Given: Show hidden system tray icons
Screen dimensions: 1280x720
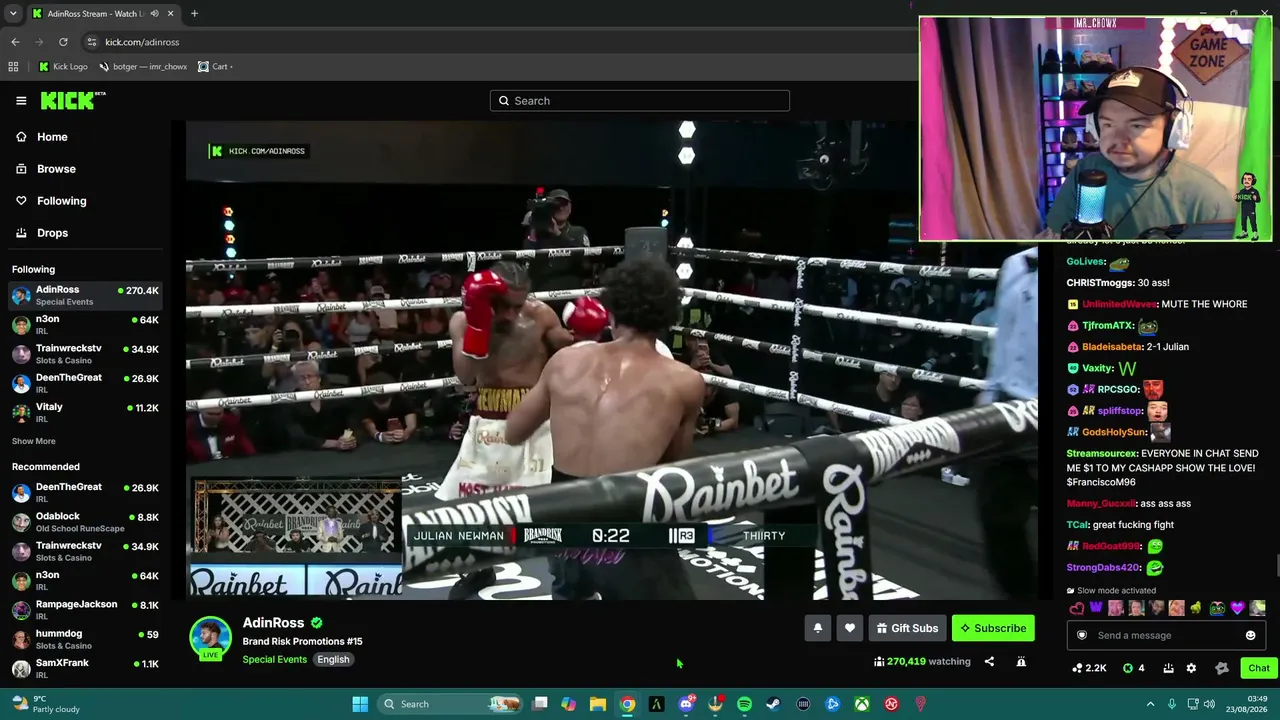Looking at the screenshot, I should tap(1150, 704).
